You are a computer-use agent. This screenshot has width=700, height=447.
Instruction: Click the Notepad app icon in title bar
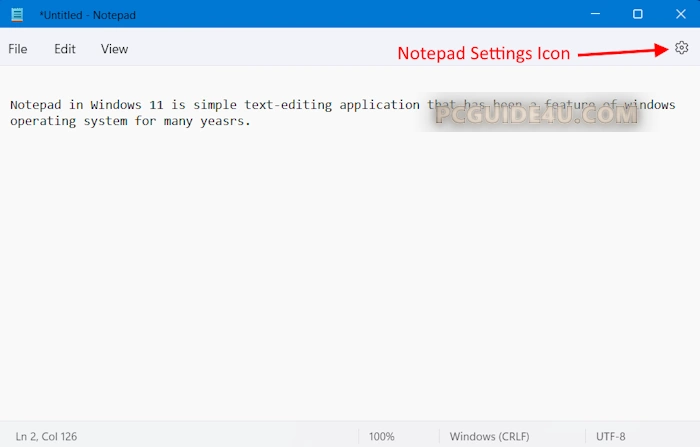click(17, 15)
